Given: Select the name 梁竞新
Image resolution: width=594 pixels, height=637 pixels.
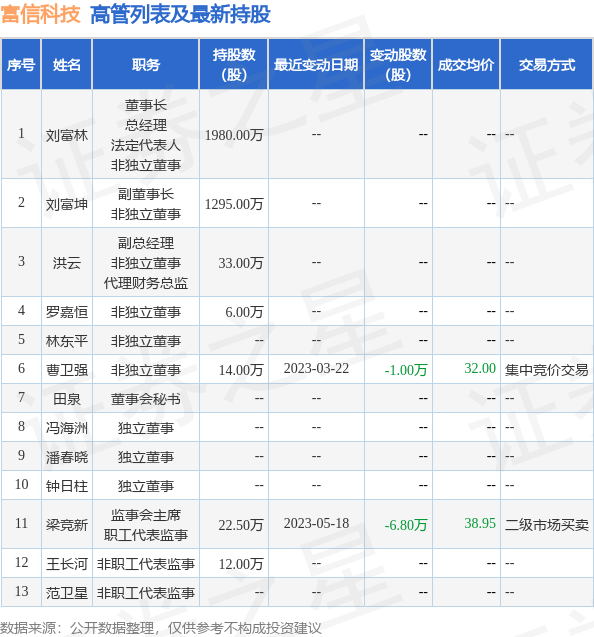Looking at the screenshot, I should pos(67,525).
